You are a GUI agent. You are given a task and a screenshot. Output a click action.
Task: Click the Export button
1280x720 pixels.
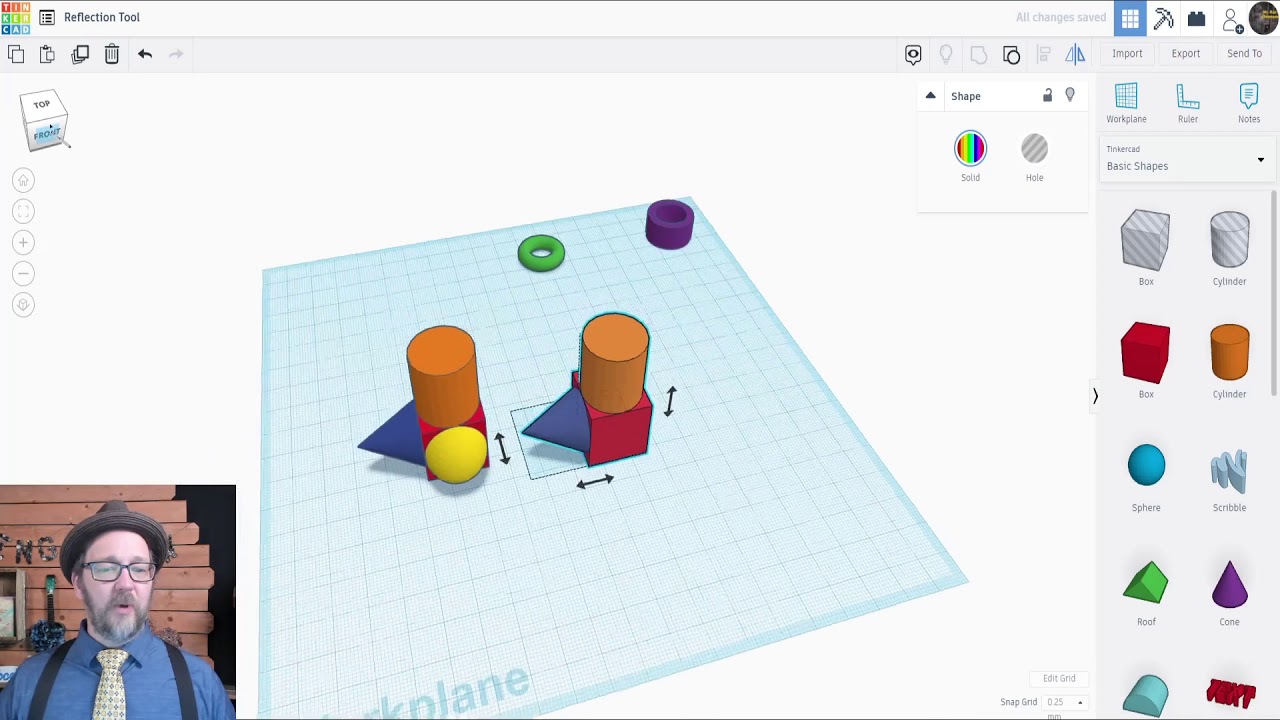(1186, 54)
